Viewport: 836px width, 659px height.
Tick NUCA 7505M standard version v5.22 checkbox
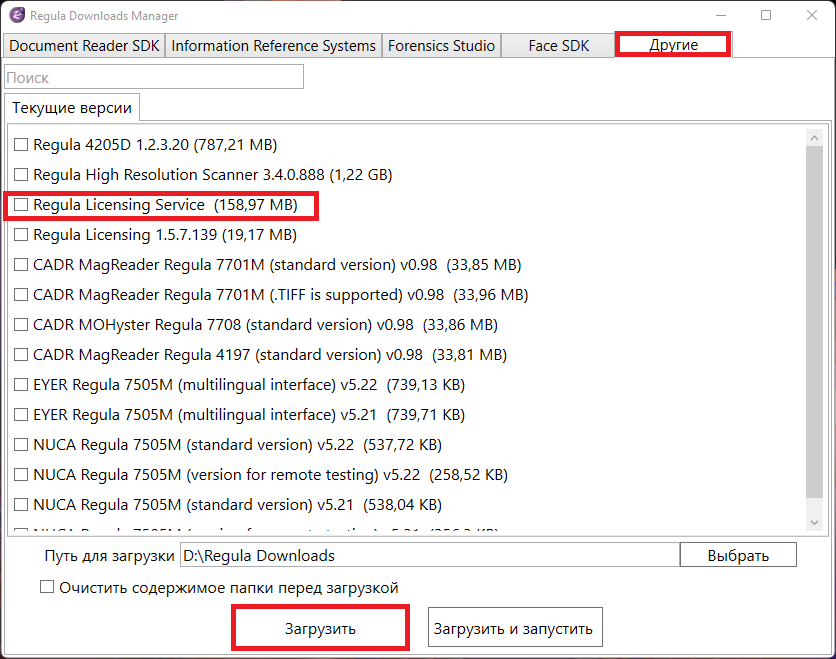(21, 445)
